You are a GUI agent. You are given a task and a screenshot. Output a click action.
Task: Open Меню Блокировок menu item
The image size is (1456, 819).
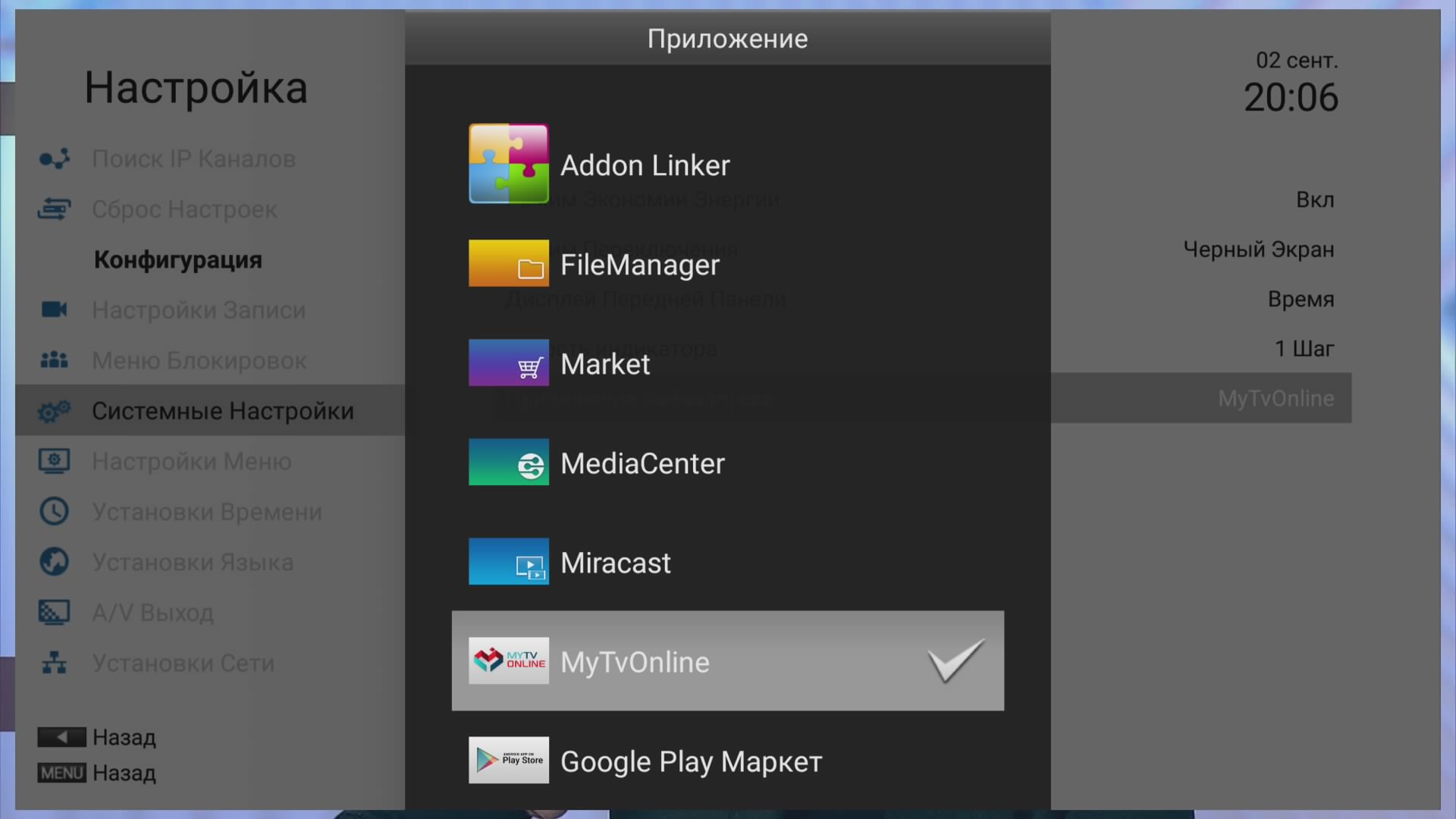coord(199,360)
